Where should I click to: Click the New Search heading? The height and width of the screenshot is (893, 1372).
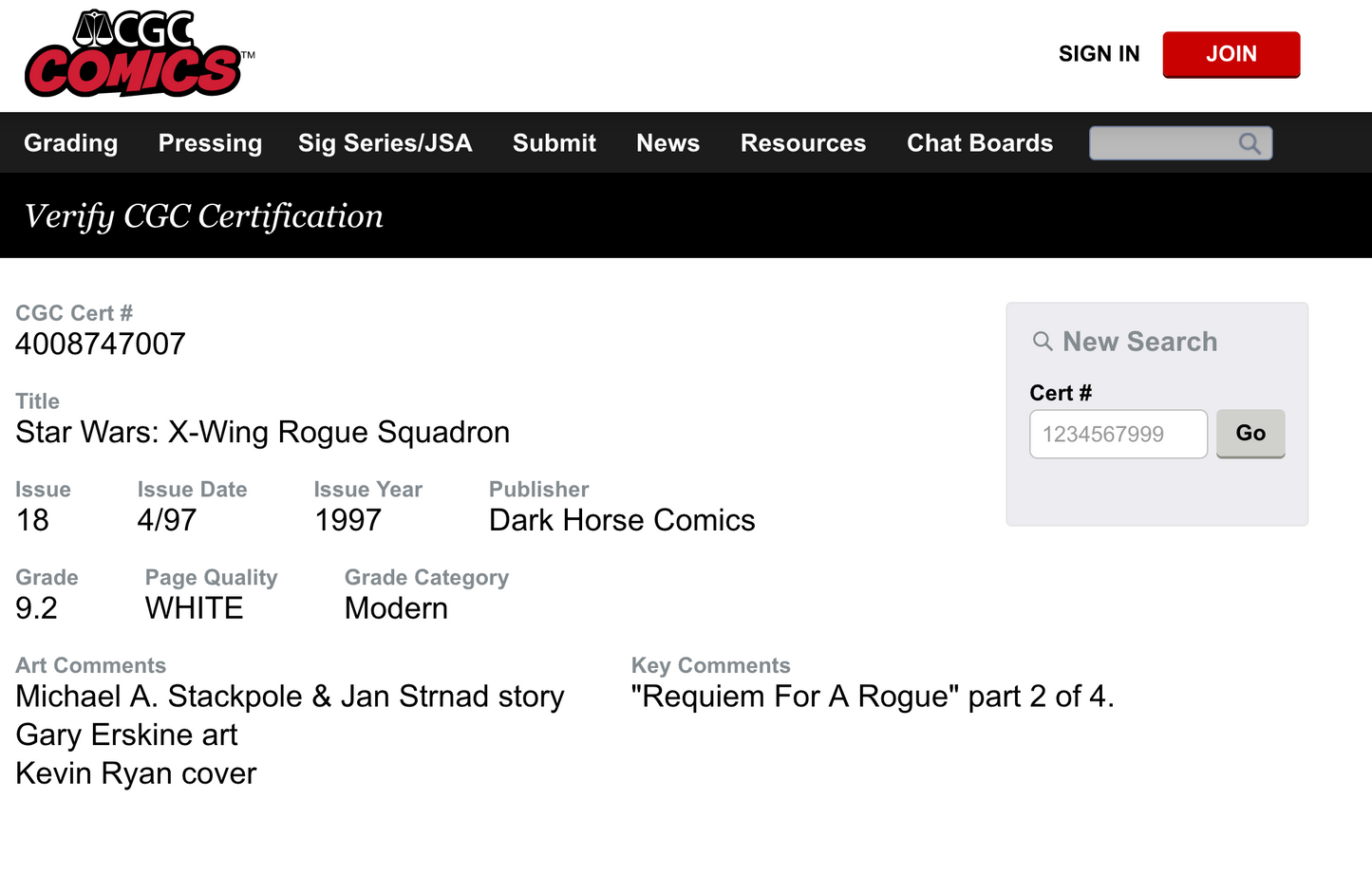[x=1139, y=342]
